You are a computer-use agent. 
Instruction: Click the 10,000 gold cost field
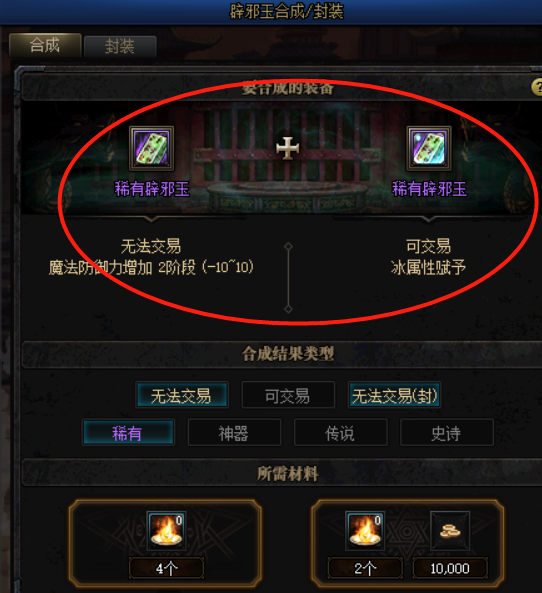[x=450, y=568]
